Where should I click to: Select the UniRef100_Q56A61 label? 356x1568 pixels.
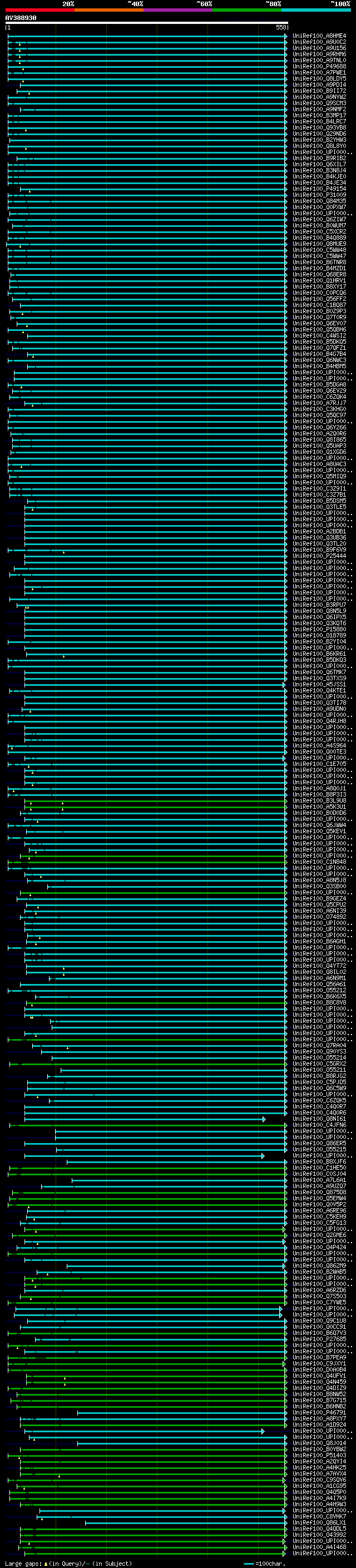pyautogui.click(x=319, y=985)
